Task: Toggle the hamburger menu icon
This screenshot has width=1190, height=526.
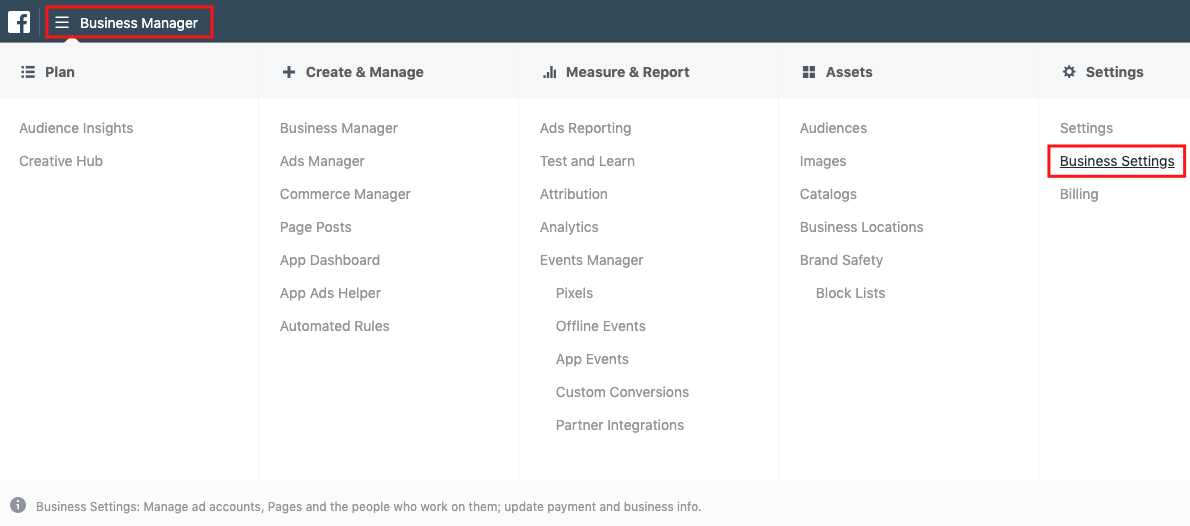Action: pos(62,22)
